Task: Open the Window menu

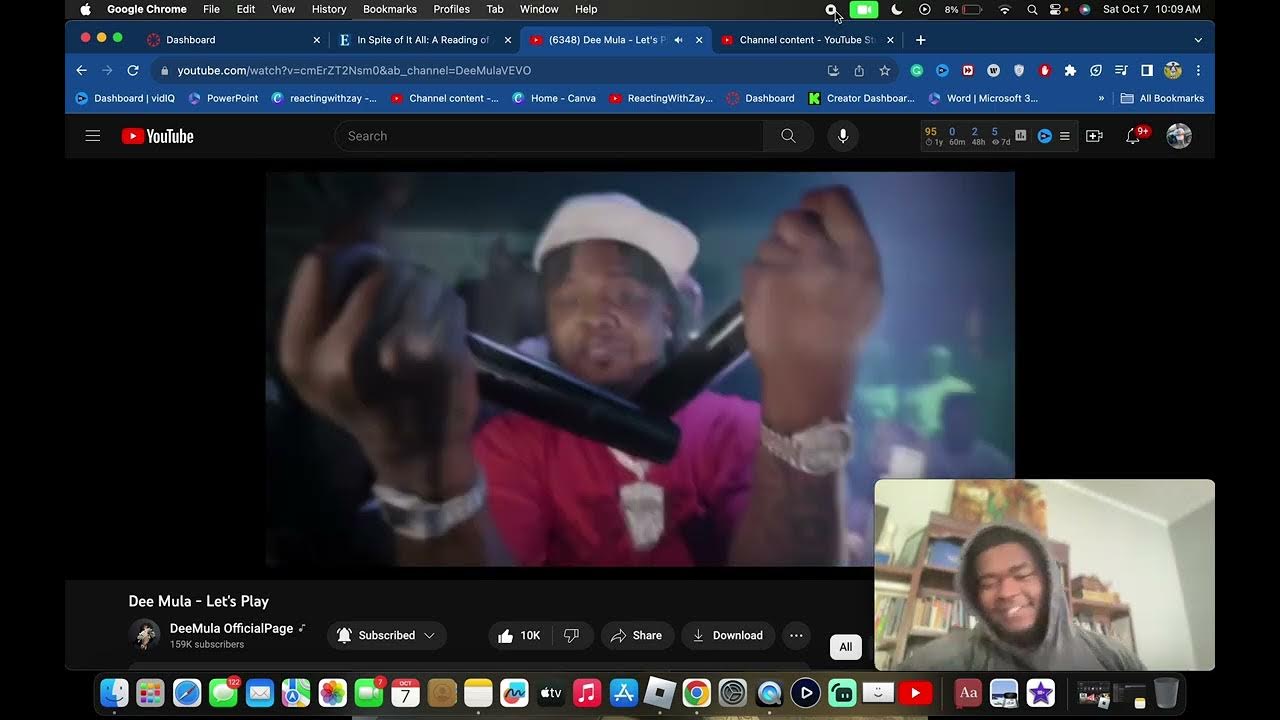Action: [539, 9]
